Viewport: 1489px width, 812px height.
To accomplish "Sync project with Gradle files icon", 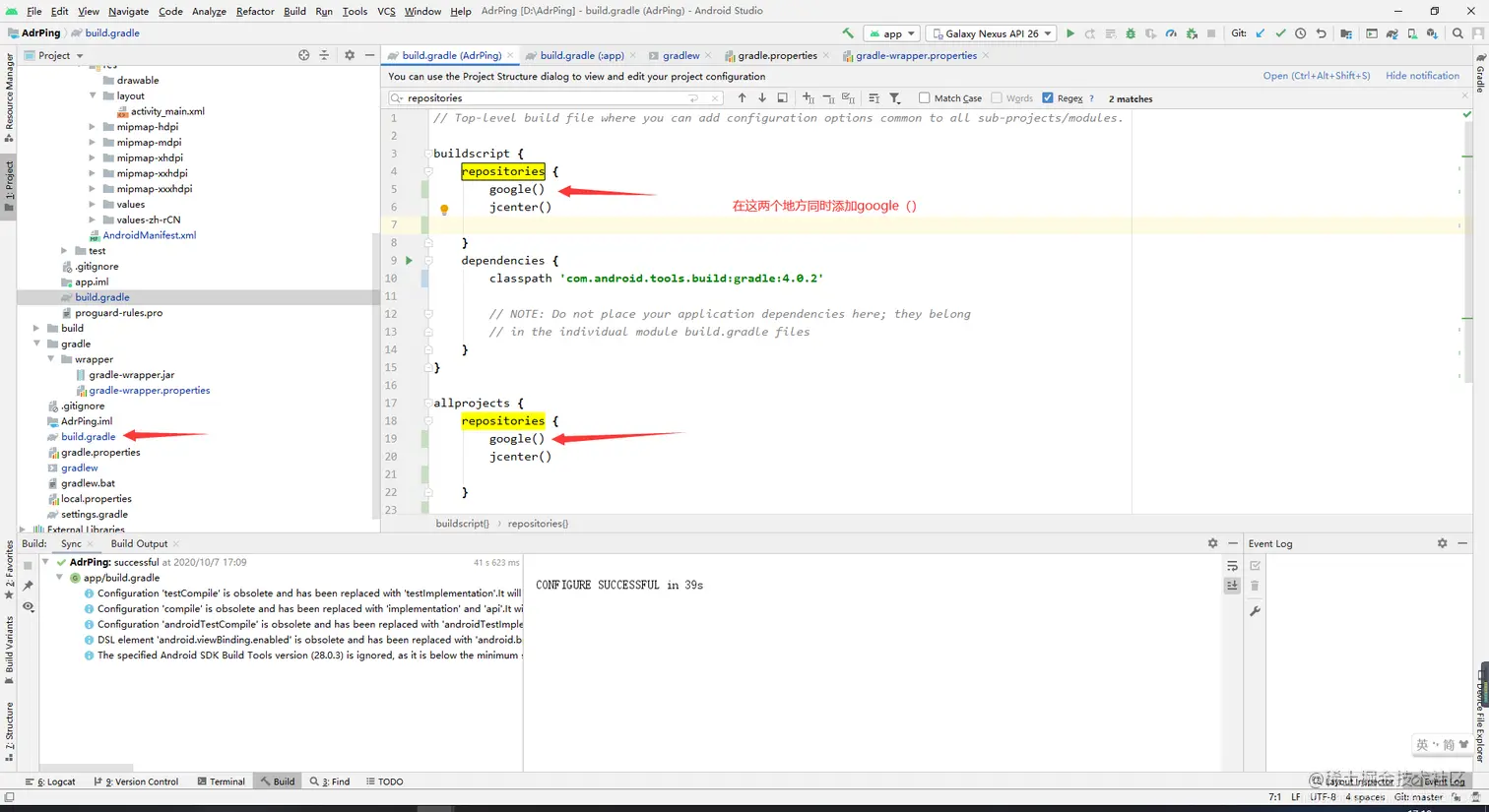I will pos(1392,33).
